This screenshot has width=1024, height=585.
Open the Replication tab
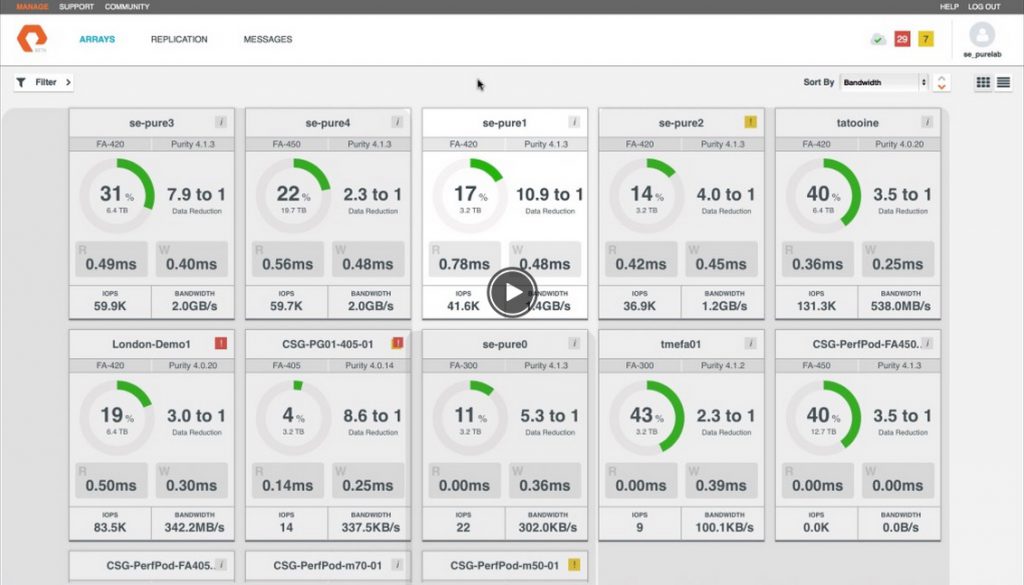(x=179, y=39)
